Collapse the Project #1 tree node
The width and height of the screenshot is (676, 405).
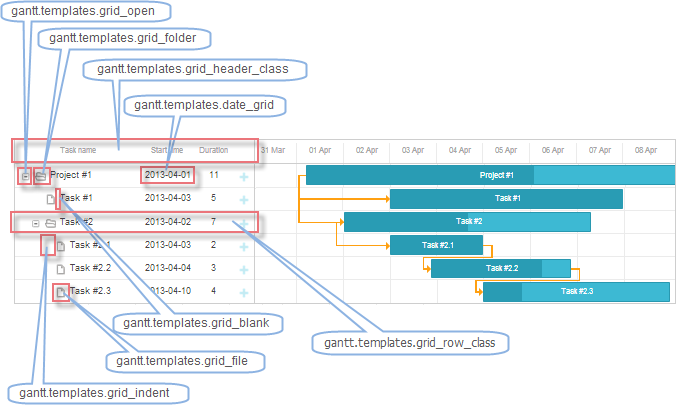[25, 175]
